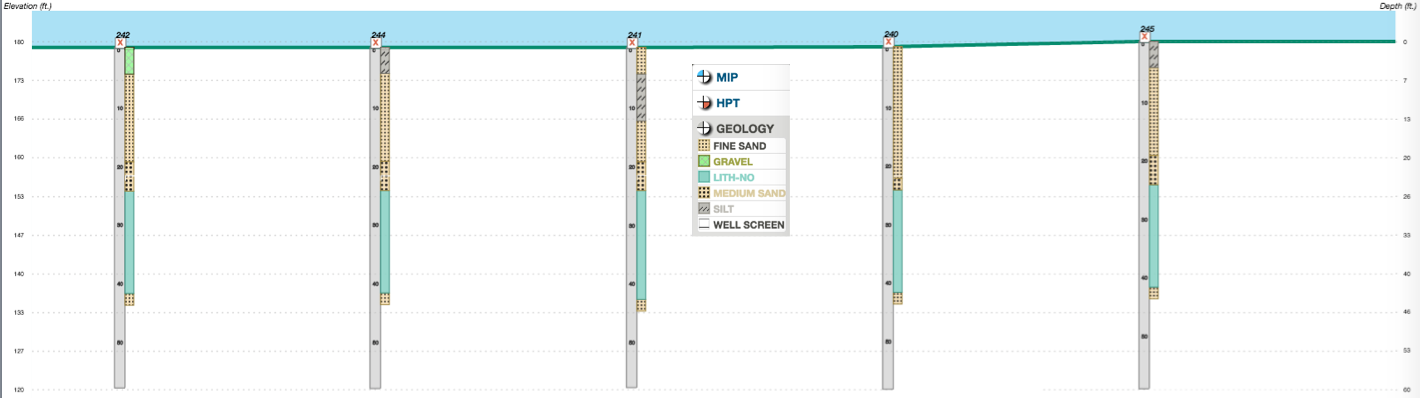Click the 120 elevation axis value

point(18,390)
